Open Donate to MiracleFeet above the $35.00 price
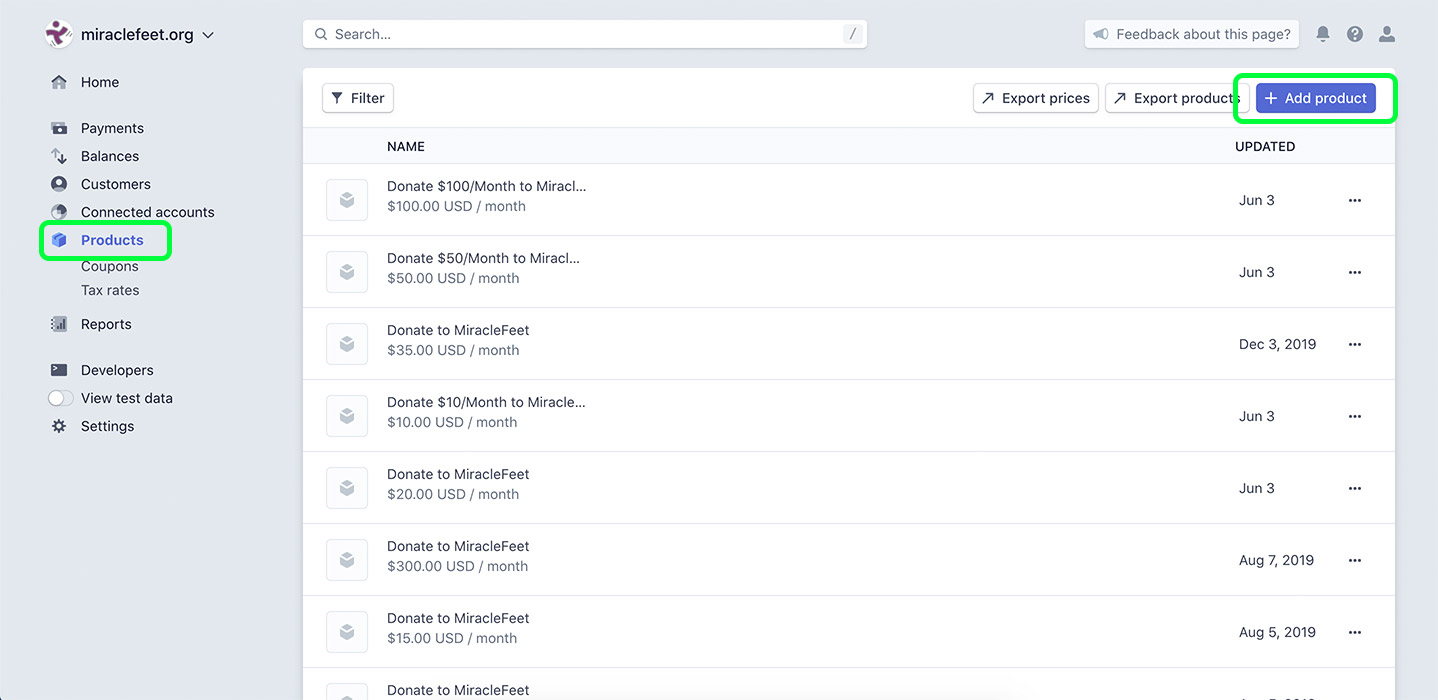Screen dimensions: 1438x700 (458, 330)
